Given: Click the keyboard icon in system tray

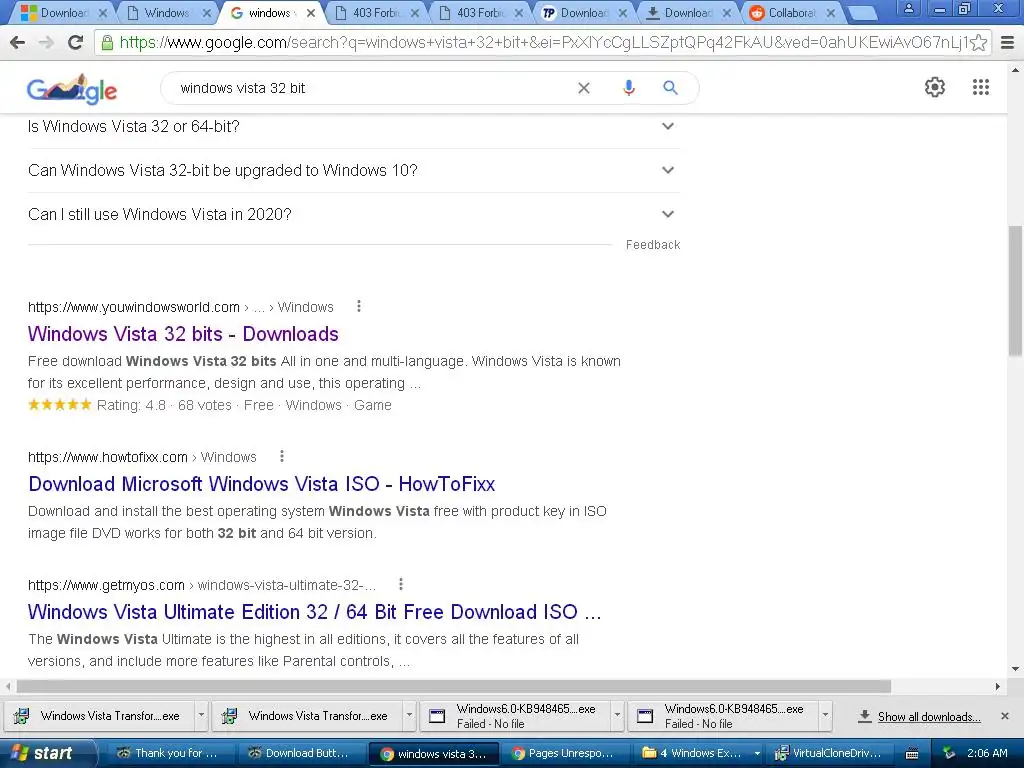Looking at the screenshot, I should (x=912, y=754).
